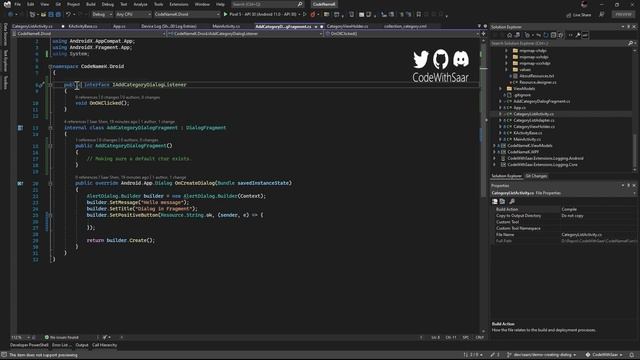Click the Search Solution Explorer field
This screenshot has height=360, width=640.
pyautogui.click(x=562, y=43)
